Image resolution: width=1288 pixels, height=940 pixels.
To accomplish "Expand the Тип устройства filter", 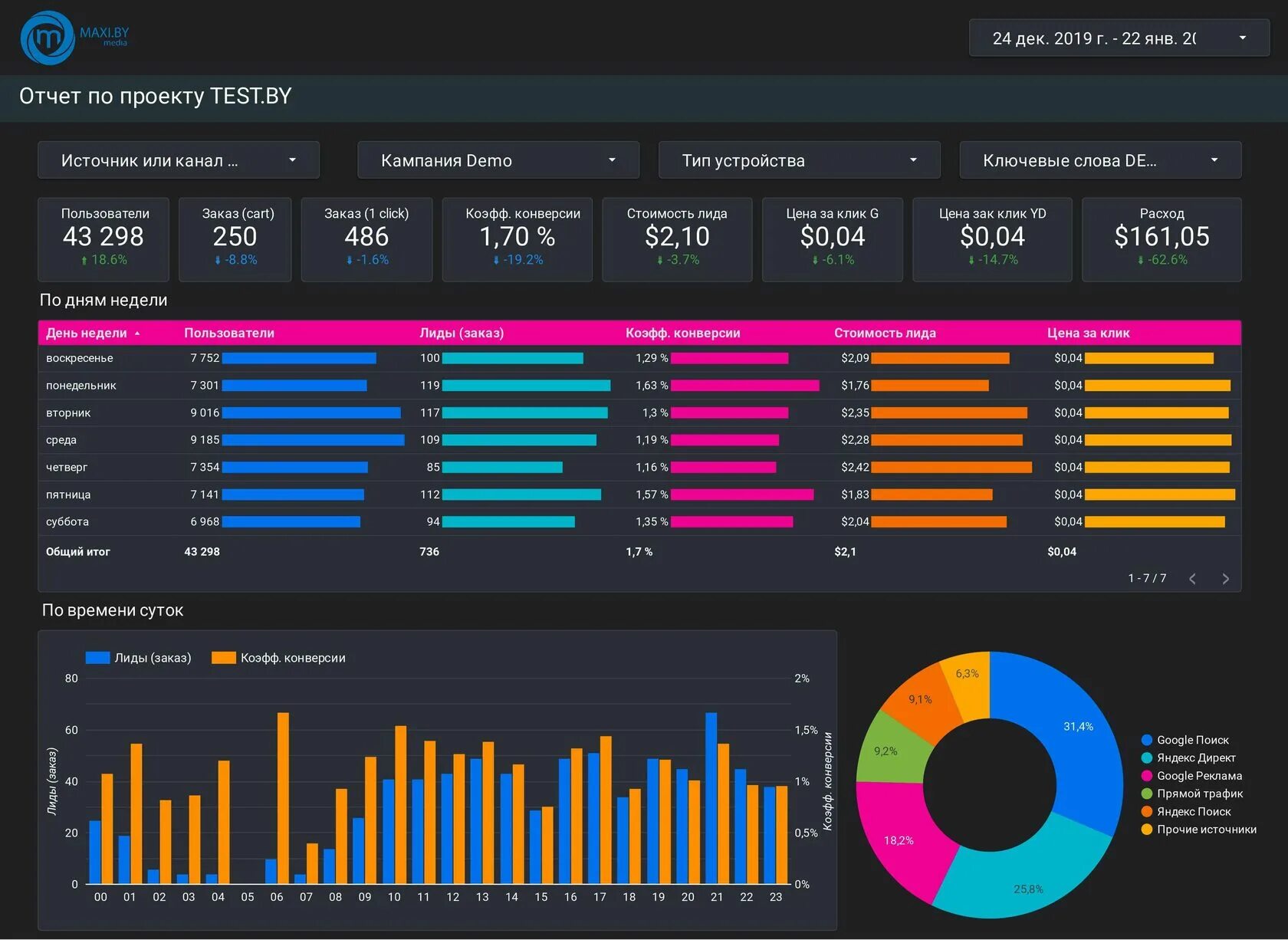I will (x=800, y=160).
